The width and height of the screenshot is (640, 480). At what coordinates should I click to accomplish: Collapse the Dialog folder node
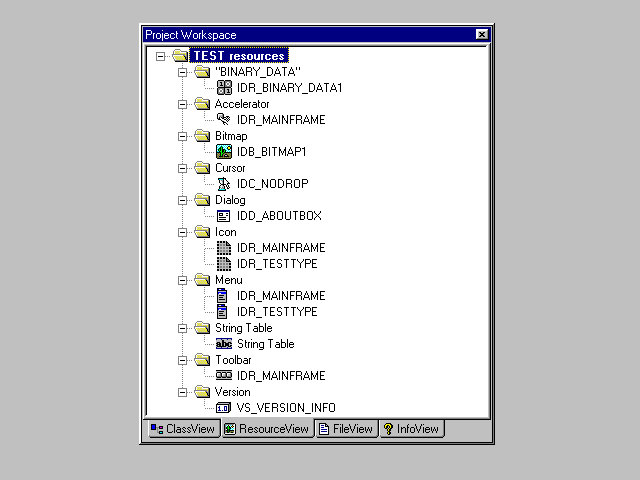coord(182,200)
